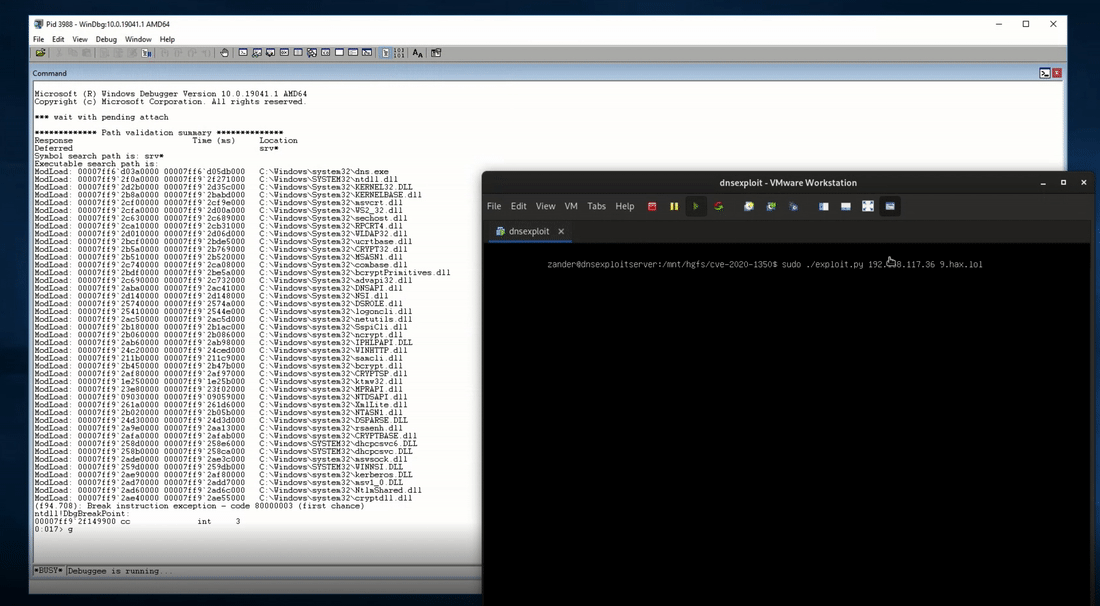Click the '0:017> g' prompt line

[53, 529]
